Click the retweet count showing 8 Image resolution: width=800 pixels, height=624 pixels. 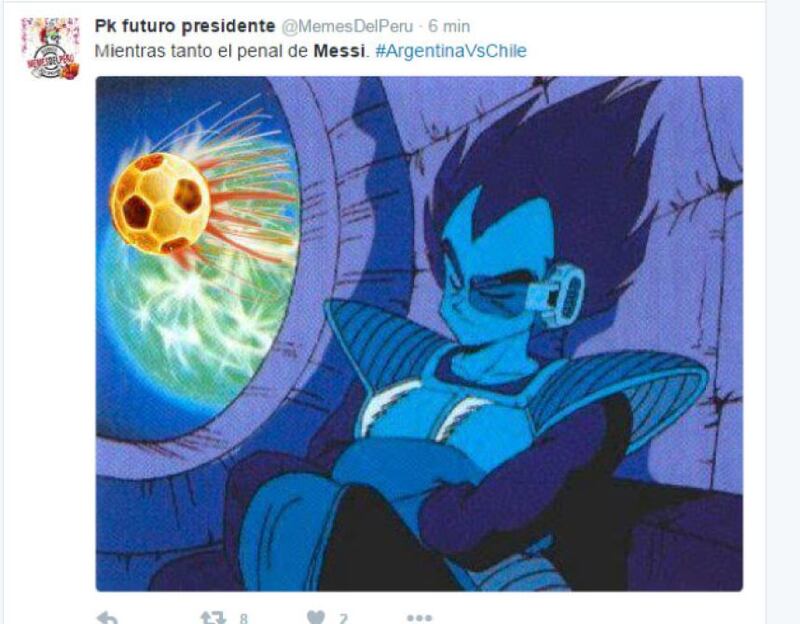[x=243, y=618]
